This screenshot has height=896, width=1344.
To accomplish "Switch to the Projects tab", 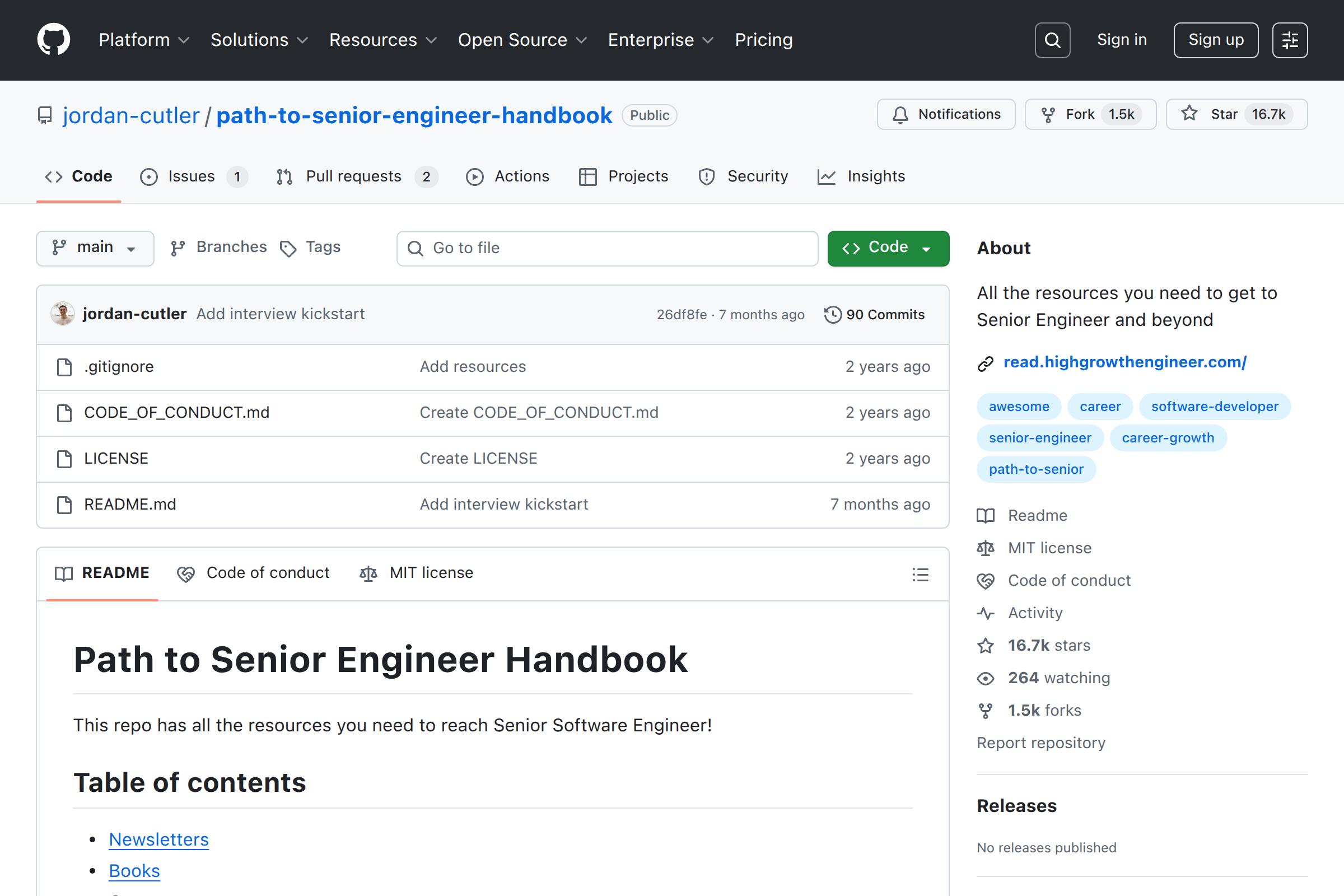I will 623,176.
